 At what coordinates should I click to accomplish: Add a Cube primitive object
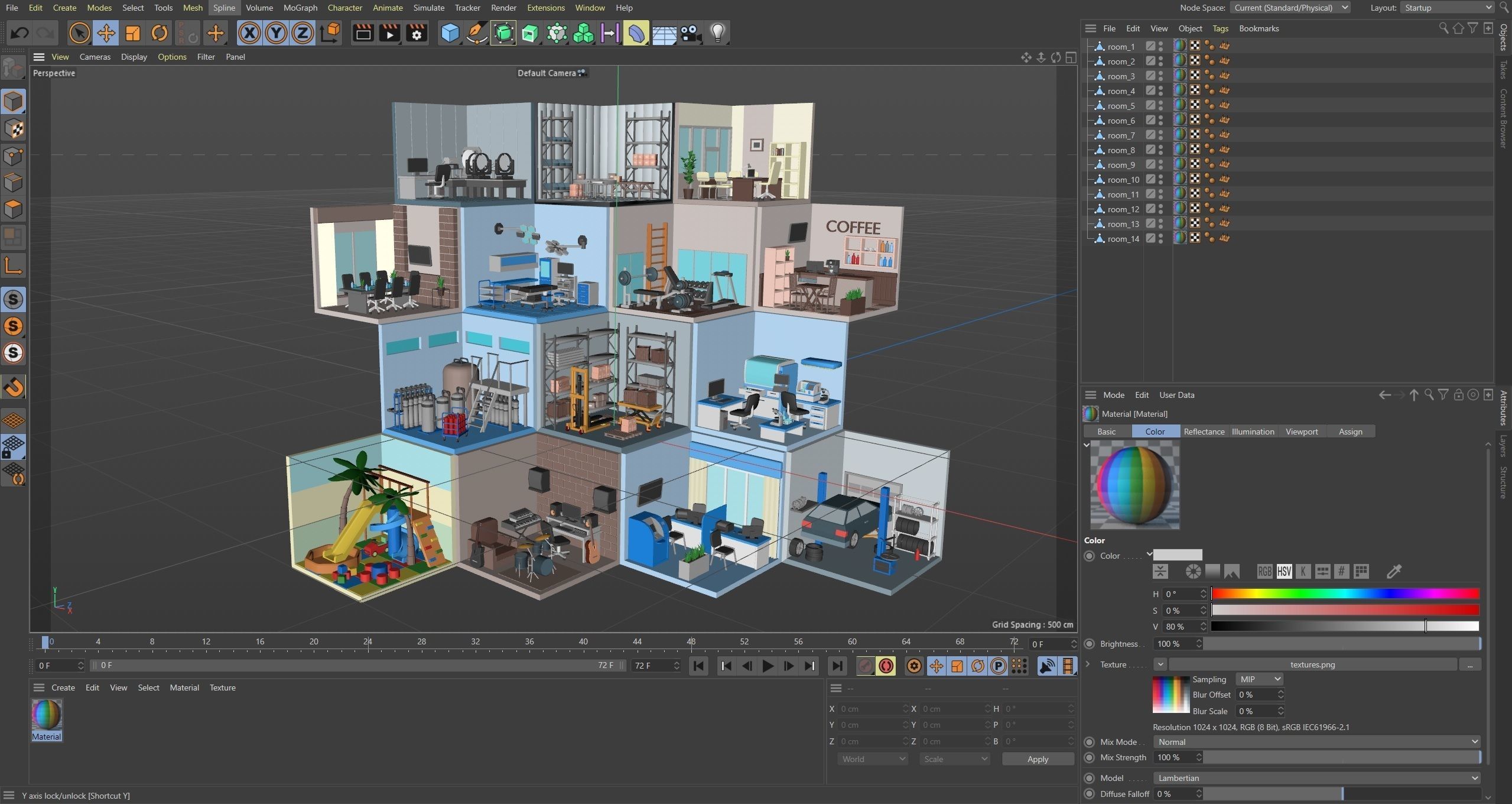click(450, 33)
